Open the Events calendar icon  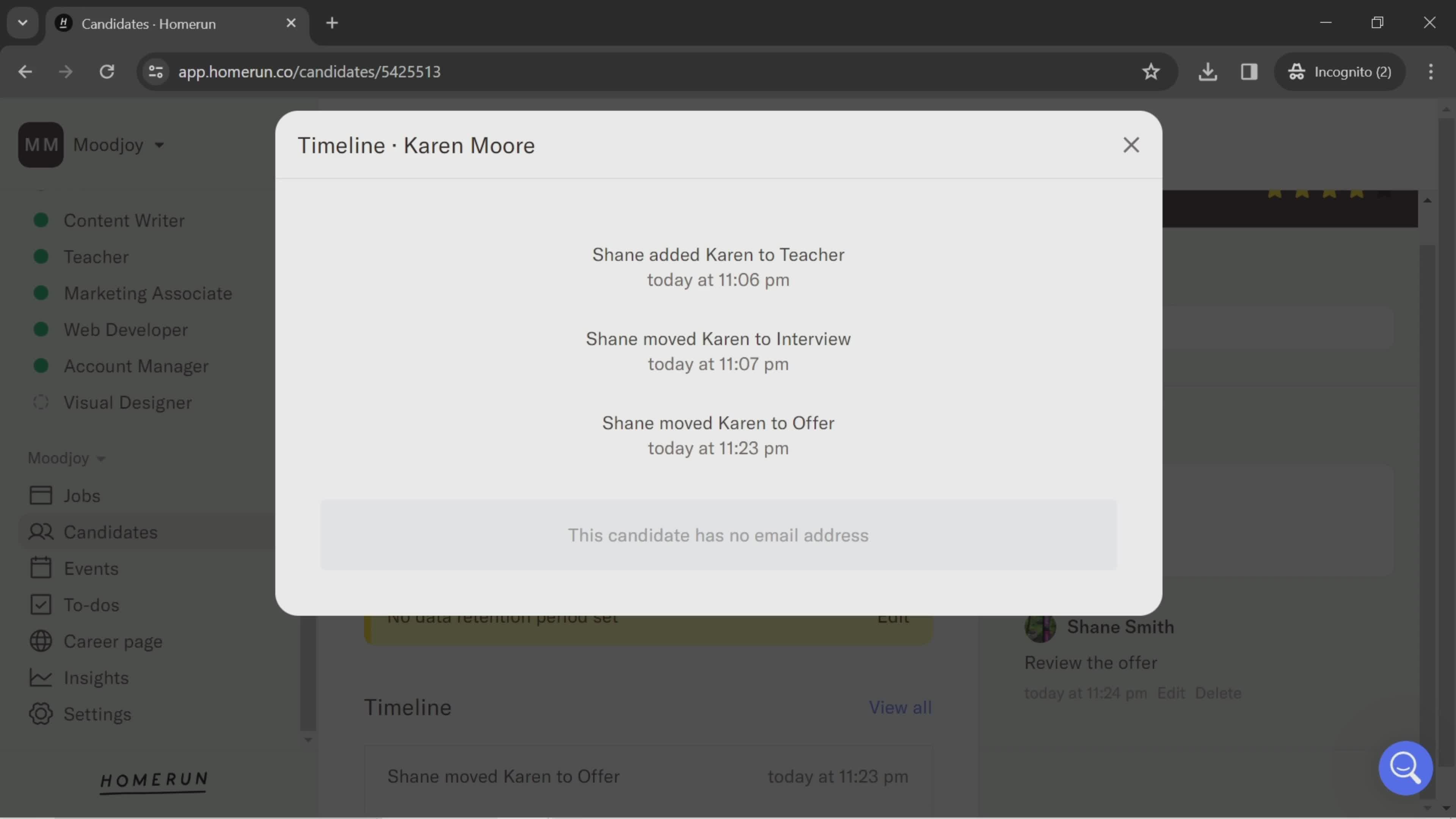pos(41,568)
